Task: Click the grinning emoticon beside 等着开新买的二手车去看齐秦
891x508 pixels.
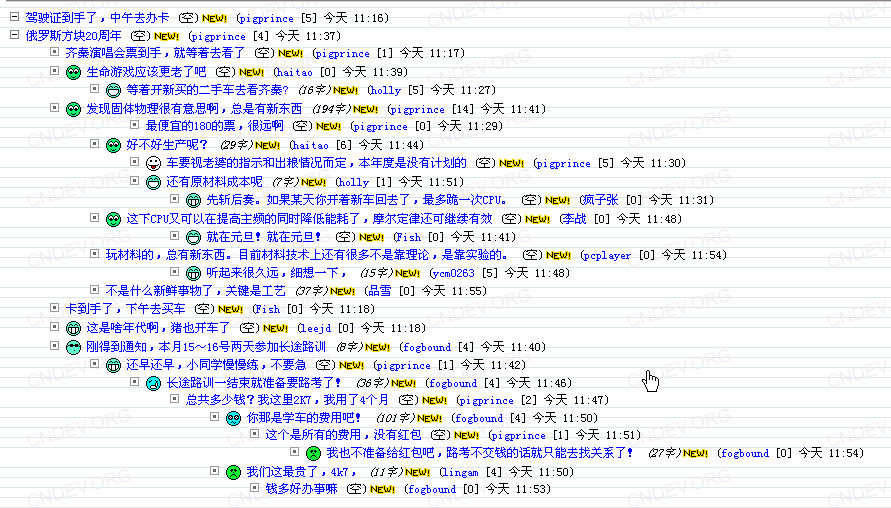Action: coord(114,90)
